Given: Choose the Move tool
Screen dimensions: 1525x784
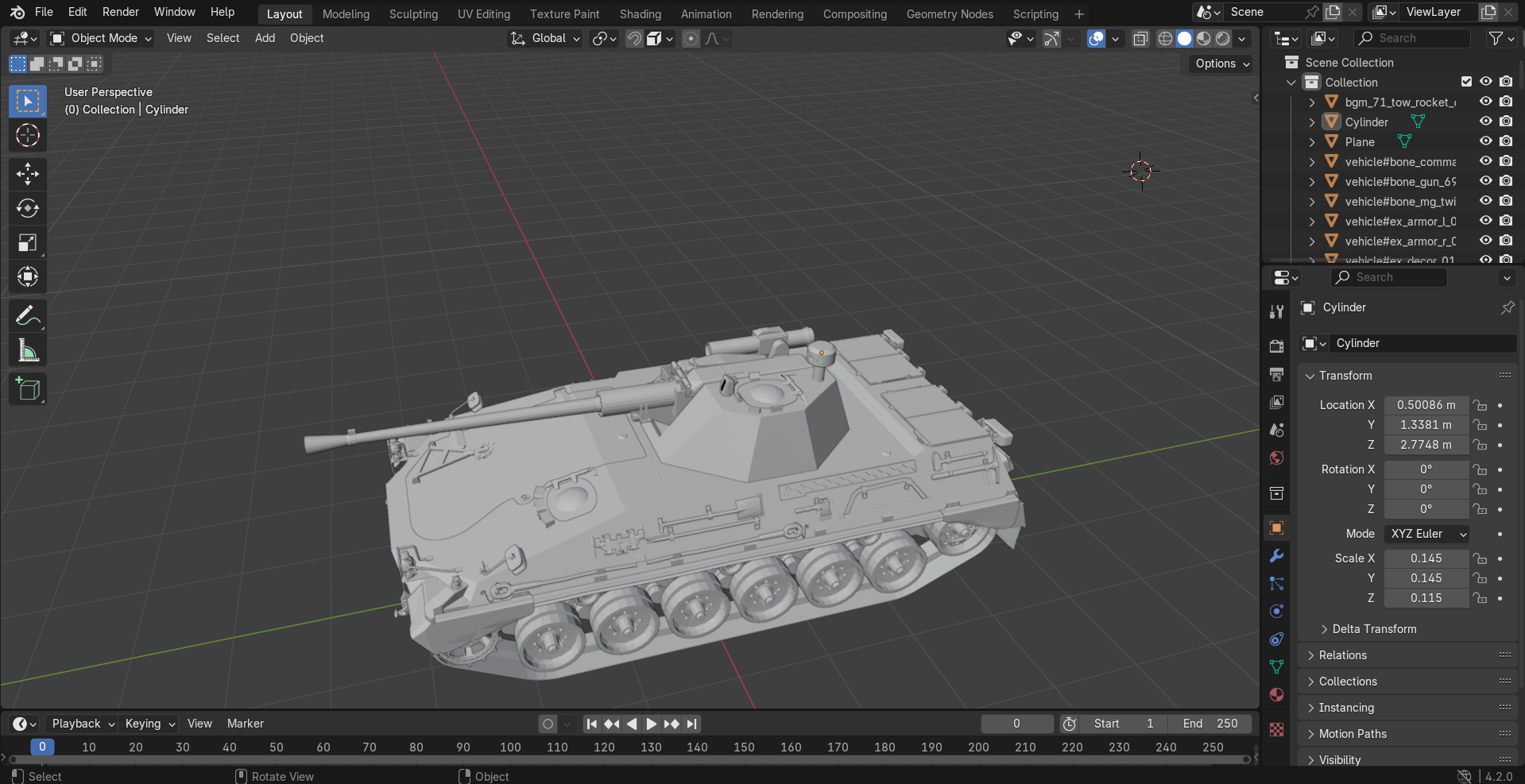Looking at the screenshot, I should tap(28, 174).
